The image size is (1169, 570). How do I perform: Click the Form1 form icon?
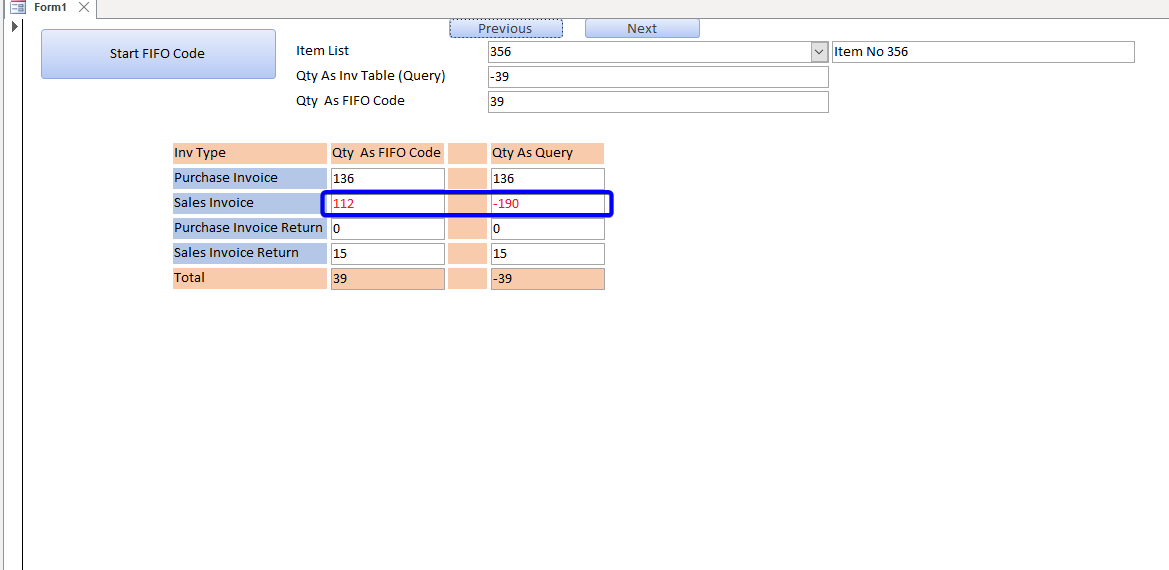tap(18, 7)
